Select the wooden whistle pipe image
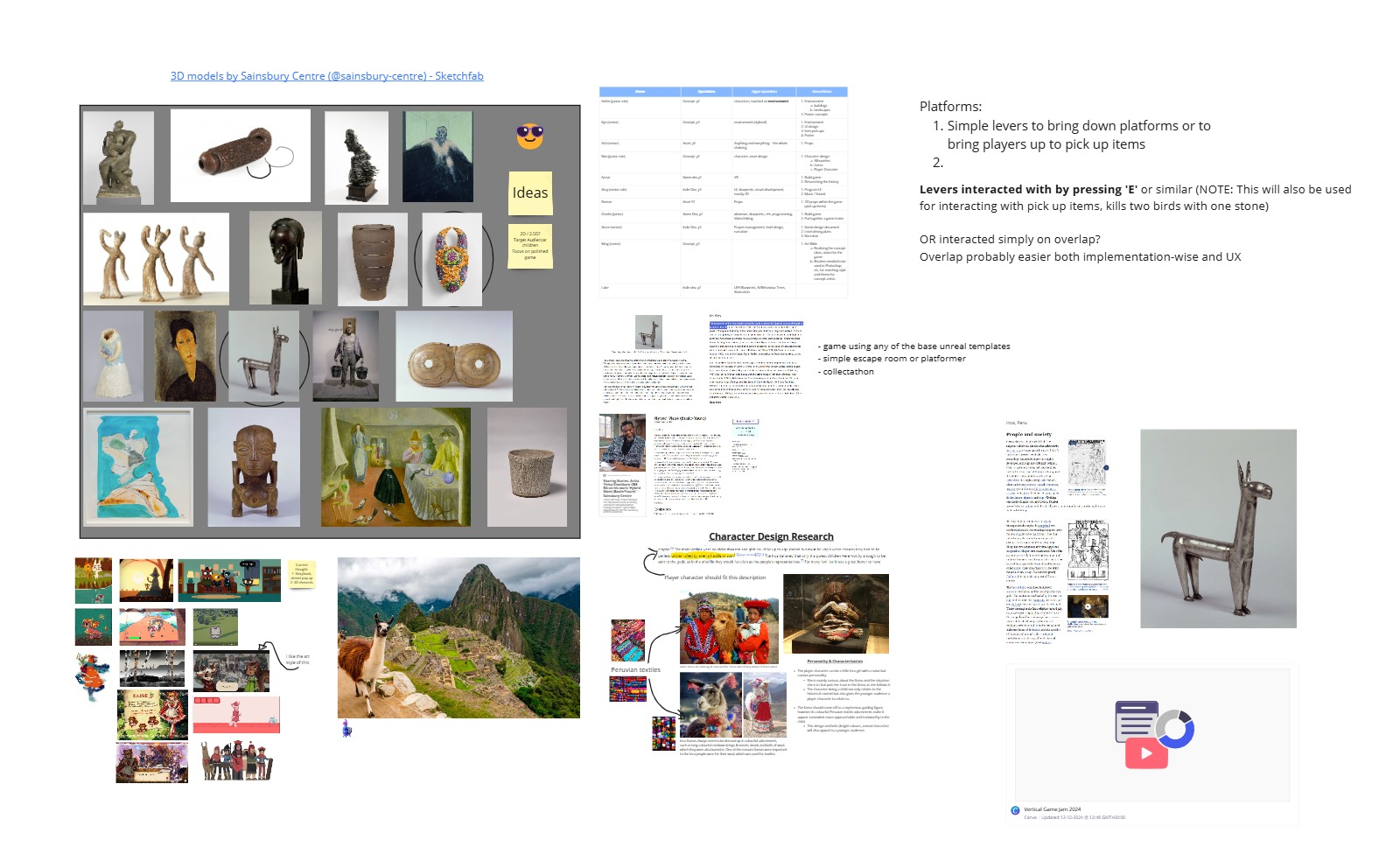Viewport: 1400px width, 854px height. 241,156
